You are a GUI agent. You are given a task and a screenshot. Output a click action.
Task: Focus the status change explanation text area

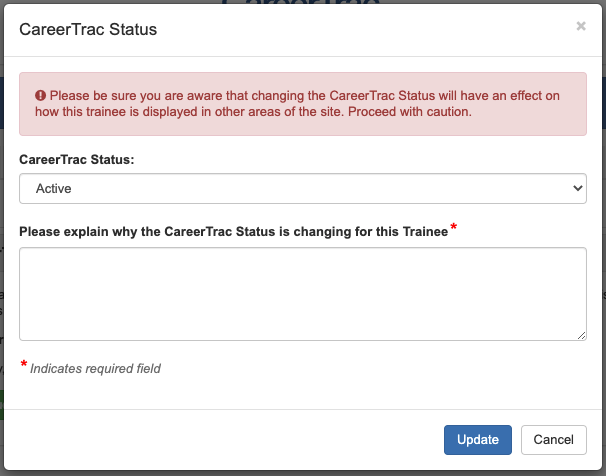[x=302, y=294]
